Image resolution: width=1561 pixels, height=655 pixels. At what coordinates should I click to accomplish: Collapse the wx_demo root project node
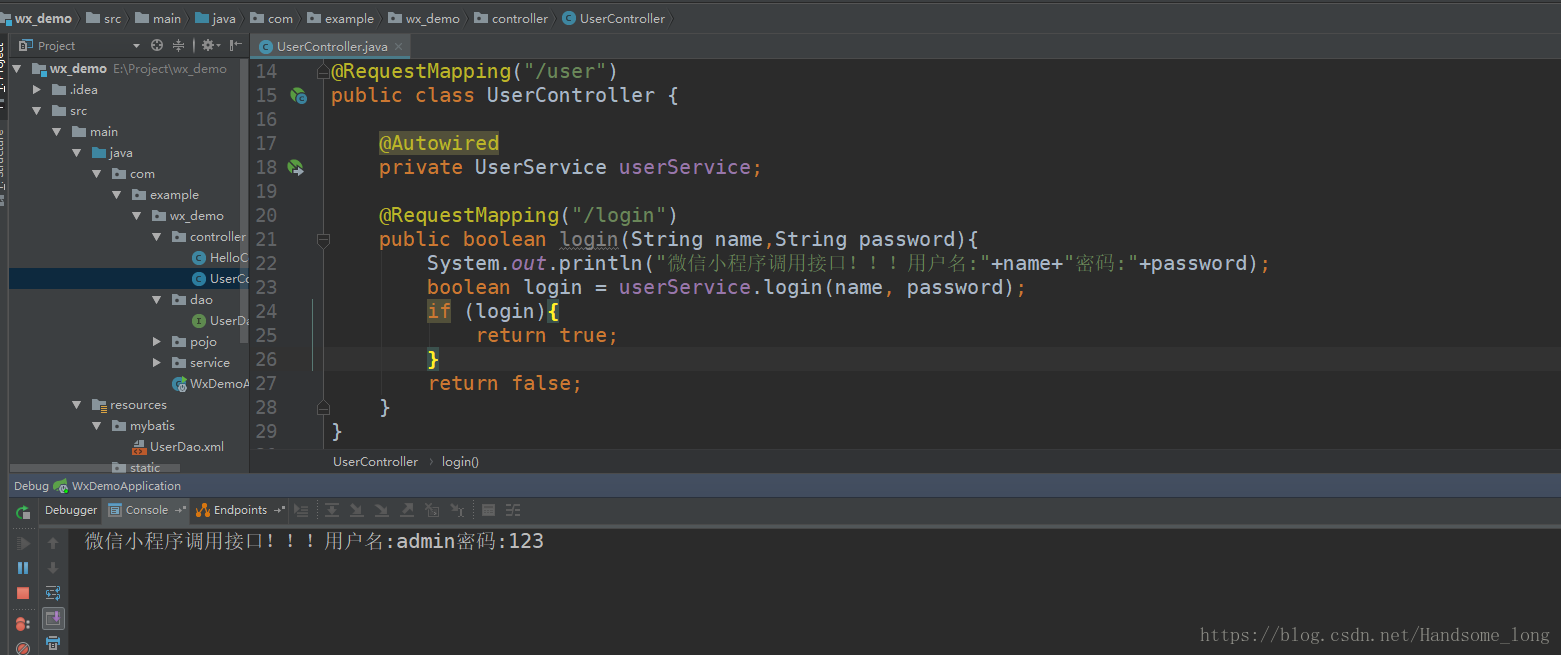pos(17,69)
